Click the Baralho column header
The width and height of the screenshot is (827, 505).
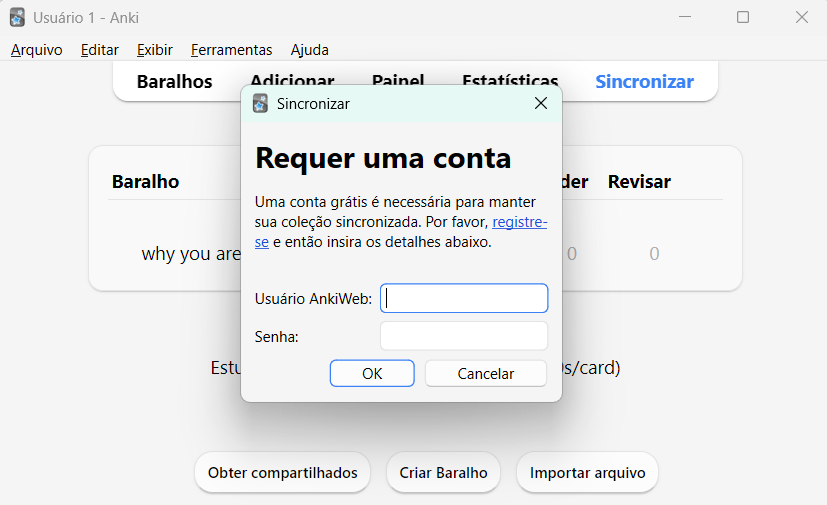click(146, 182)
